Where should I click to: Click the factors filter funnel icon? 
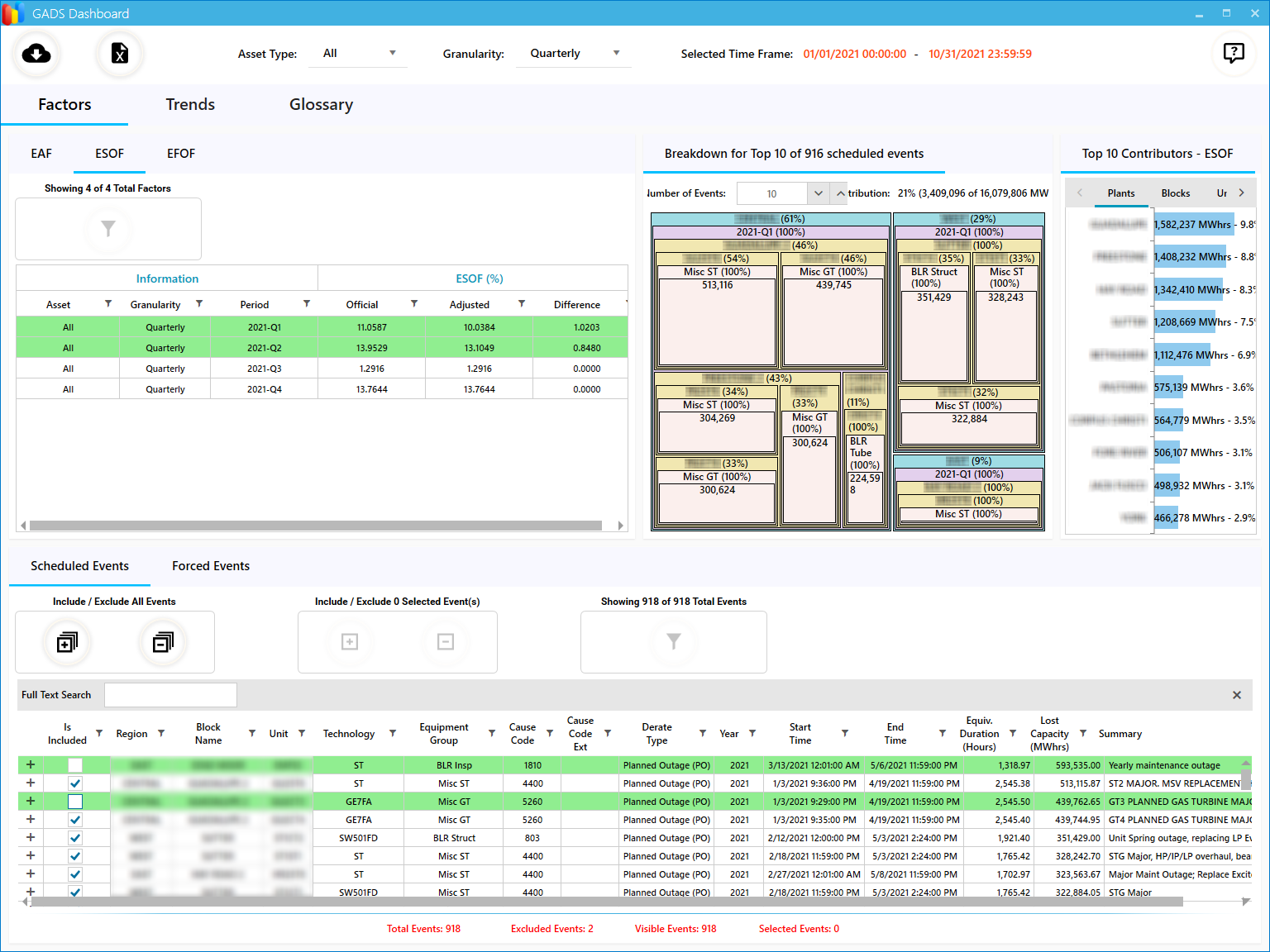tap(108, 228)
